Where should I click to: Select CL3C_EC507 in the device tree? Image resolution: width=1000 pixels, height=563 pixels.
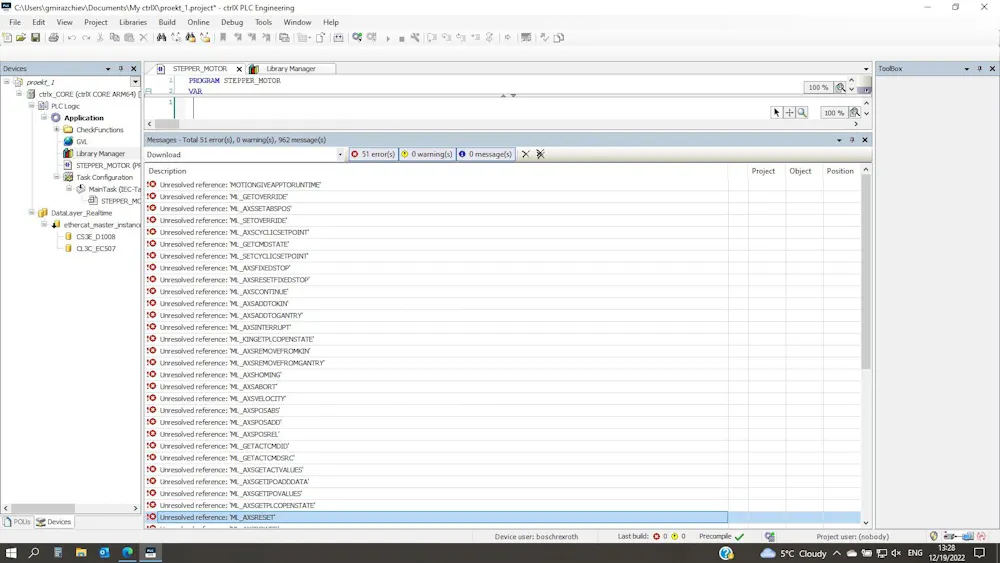[x=96, y=249]
